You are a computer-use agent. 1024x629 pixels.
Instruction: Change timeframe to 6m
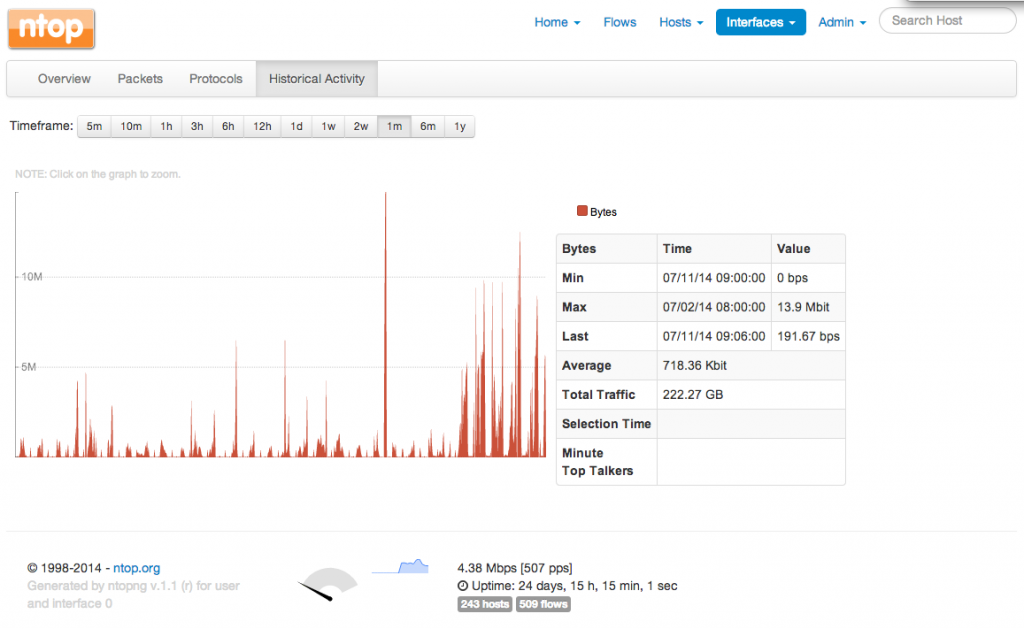coord(428,126)
